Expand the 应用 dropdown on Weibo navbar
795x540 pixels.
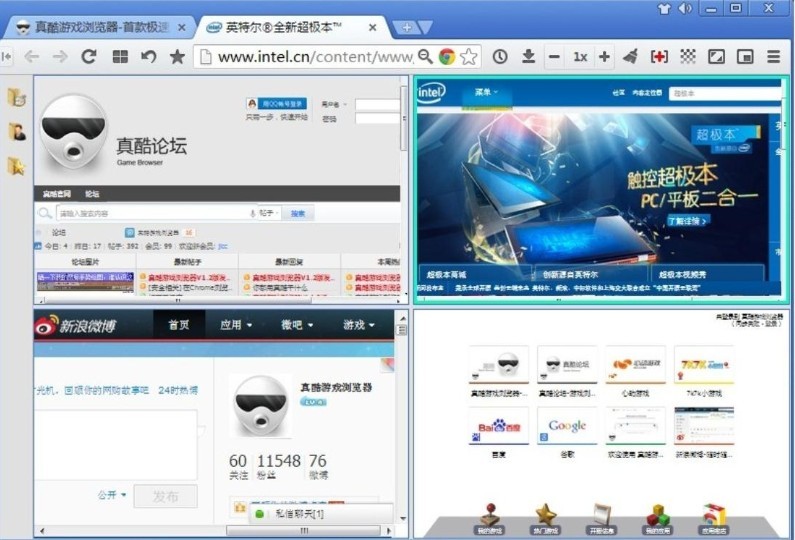(236, 325)
